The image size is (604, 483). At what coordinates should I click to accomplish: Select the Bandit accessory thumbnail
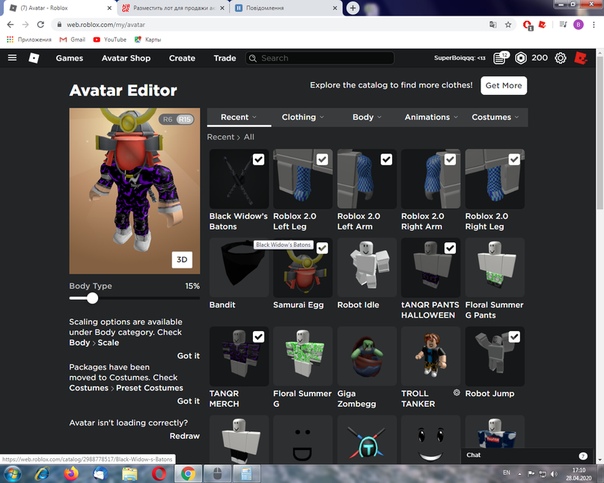click(239, 267)
